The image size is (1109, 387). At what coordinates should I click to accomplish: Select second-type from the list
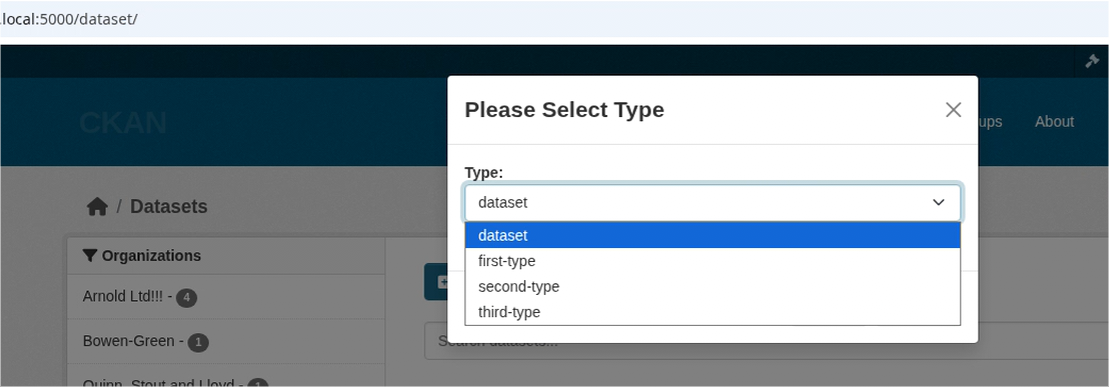(712, 287)
